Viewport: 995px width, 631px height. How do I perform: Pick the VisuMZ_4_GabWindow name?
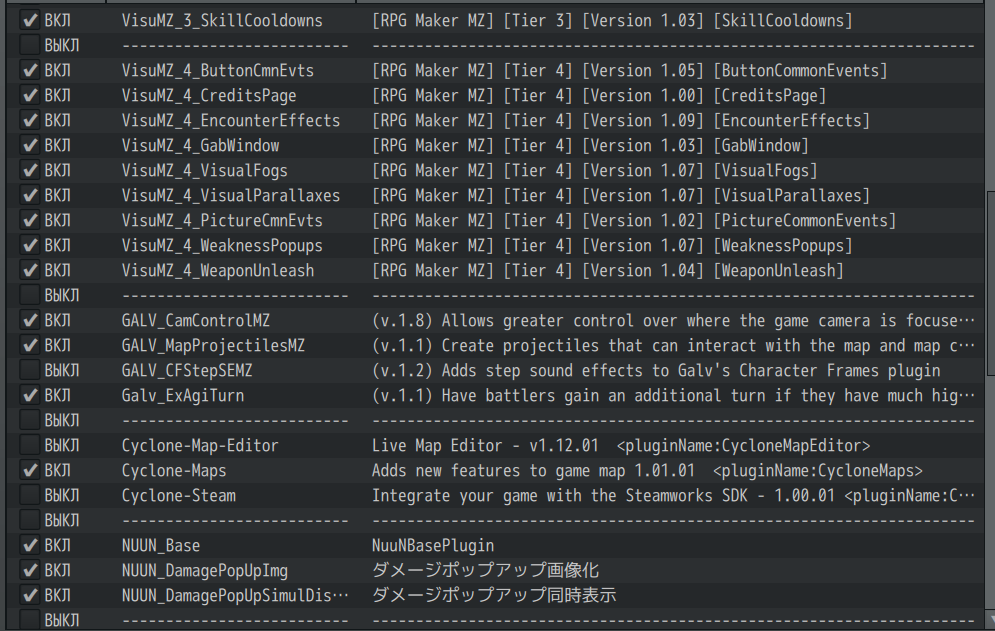[x=201, y=145]
